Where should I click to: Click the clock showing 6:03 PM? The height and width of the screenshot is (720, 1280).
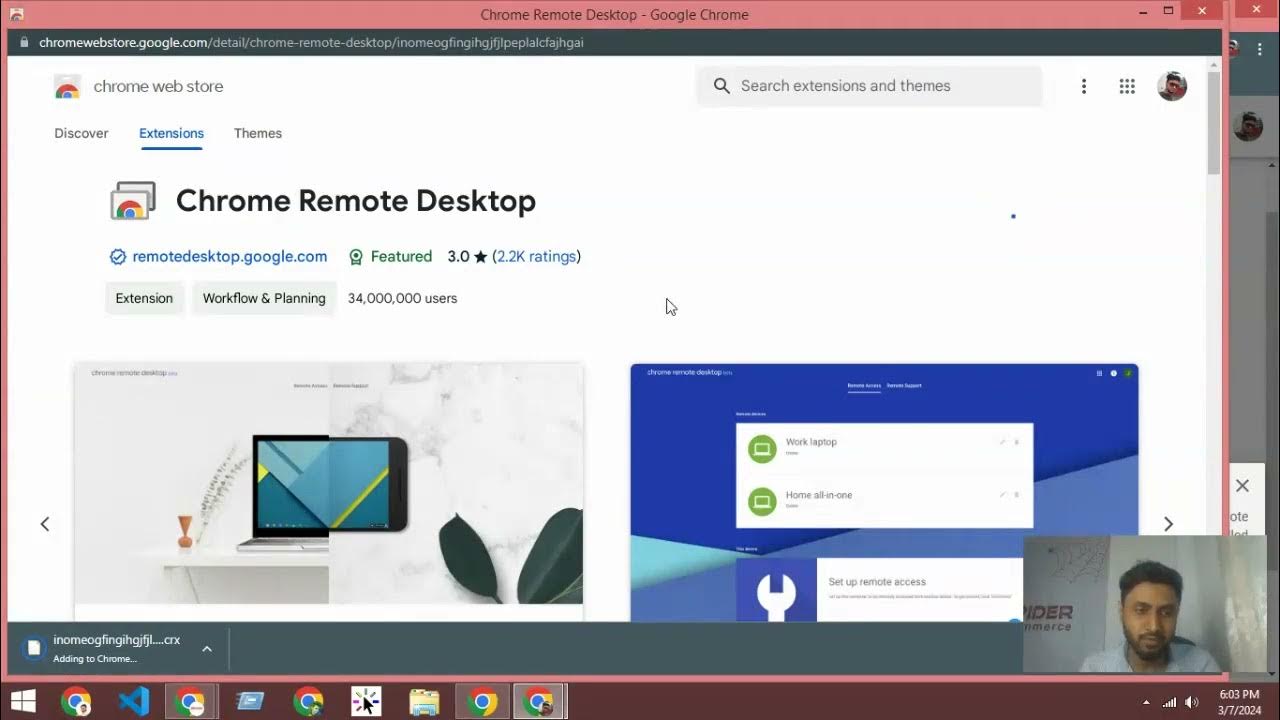[x=1239, y=694]
